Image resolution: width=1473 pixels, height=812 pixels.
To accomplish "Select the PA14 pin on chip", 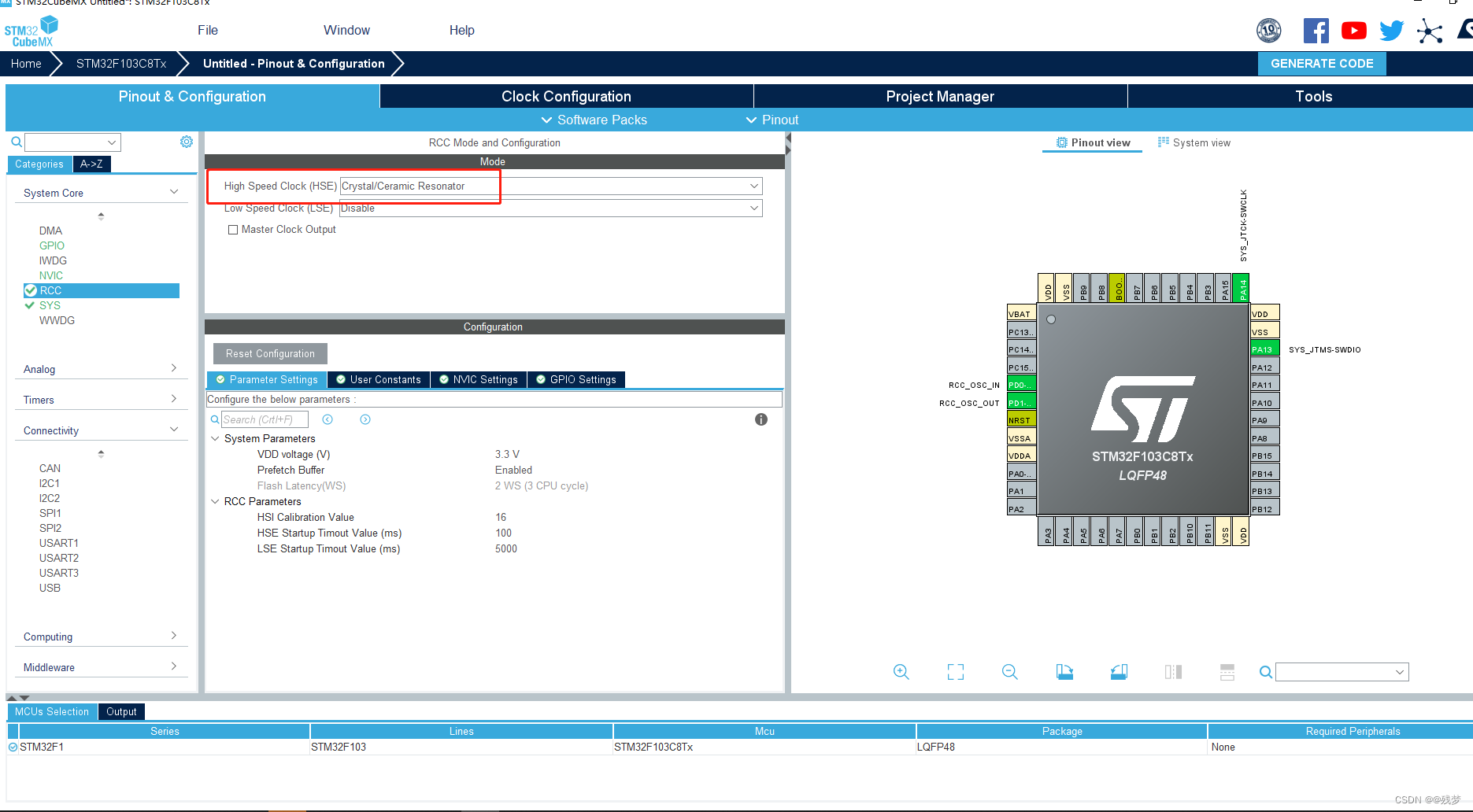I will coord(1242,287).
